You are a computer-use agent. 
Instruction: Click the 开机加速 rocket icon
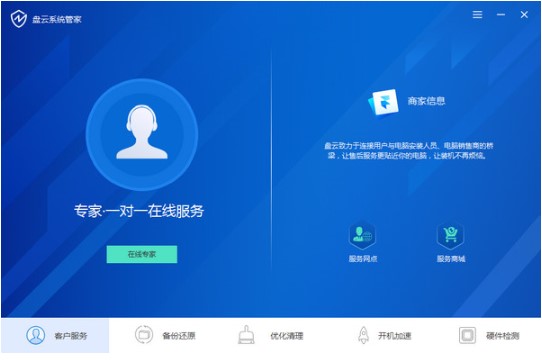point(364,335)
